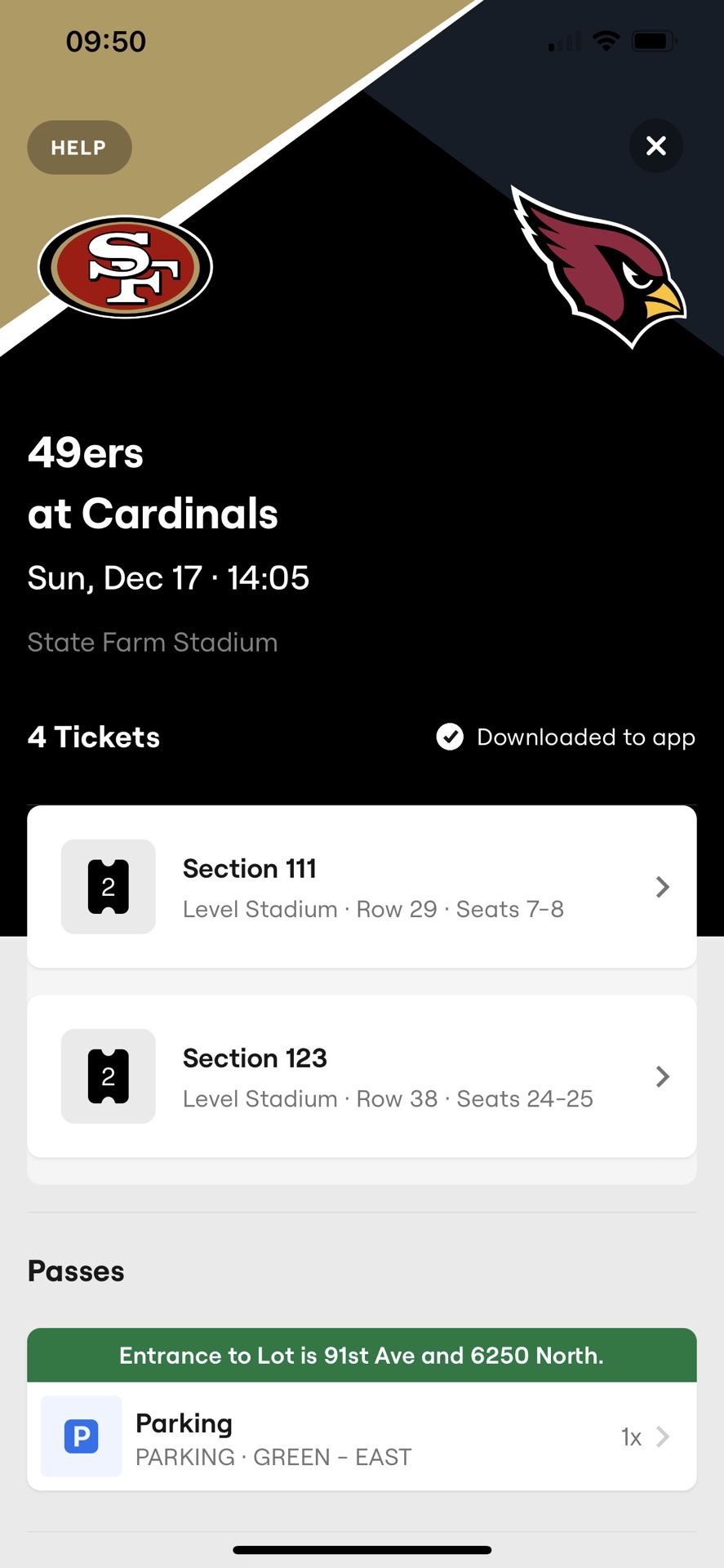Tap the Arizona Cardinals logo
This screenshot has width=724, height=1568.
point(600,267)
